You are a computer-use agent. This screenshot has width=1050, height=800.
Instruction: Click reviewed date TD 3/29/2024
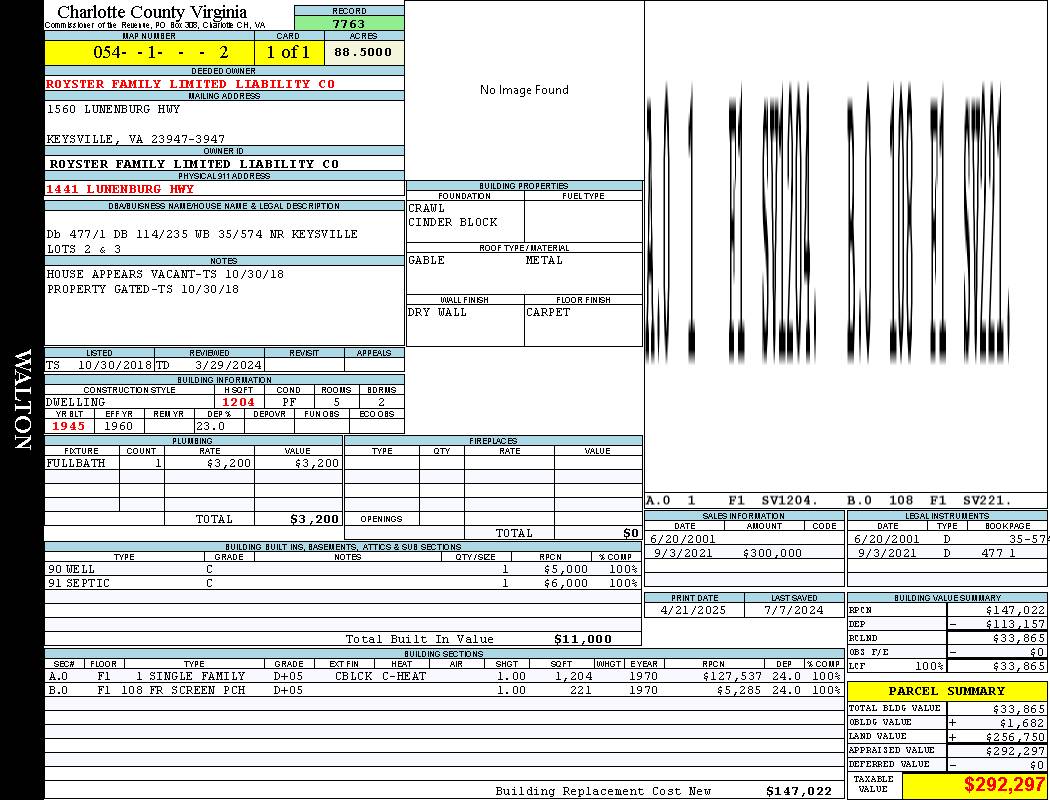(x=209, y=366)
